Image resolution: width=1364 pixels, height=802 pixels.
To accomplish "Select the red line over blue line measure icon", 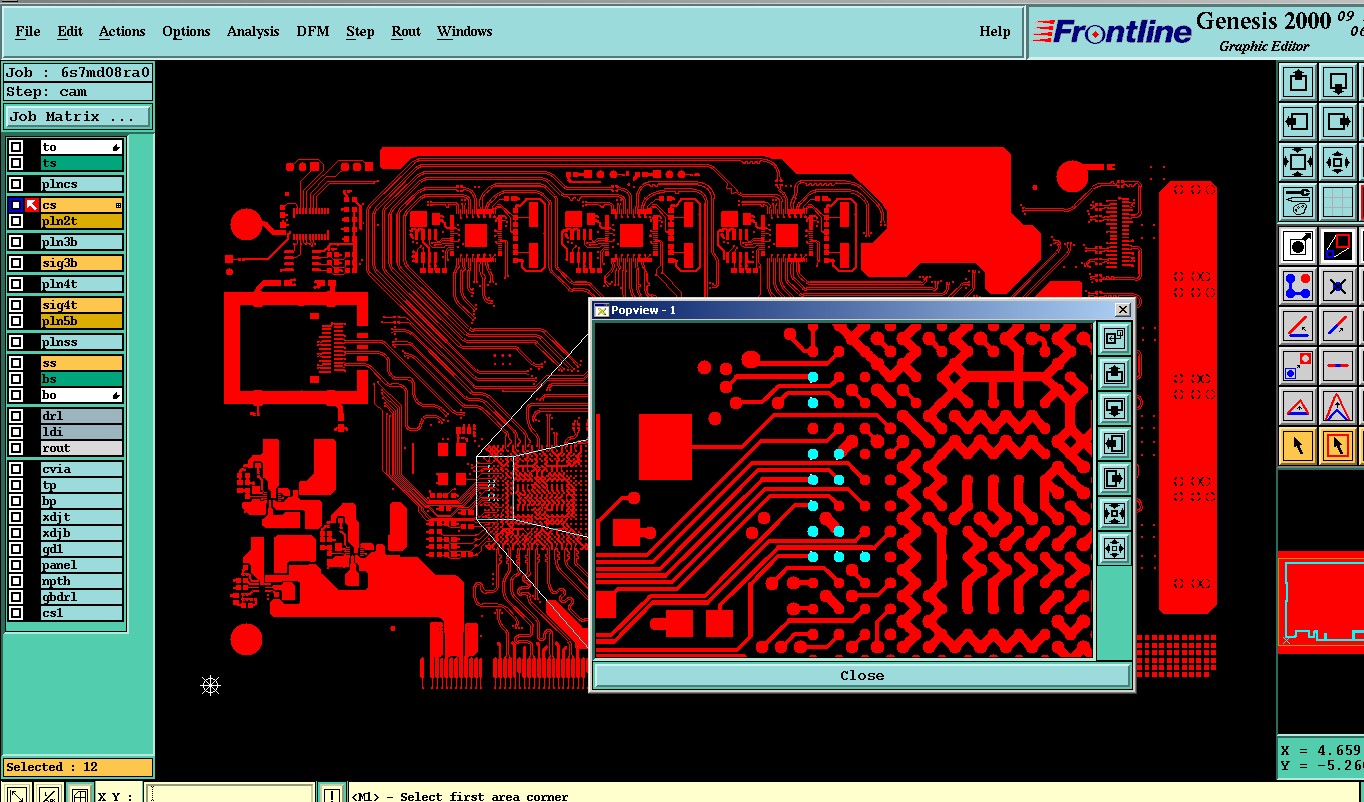I will click(1298, 326).
